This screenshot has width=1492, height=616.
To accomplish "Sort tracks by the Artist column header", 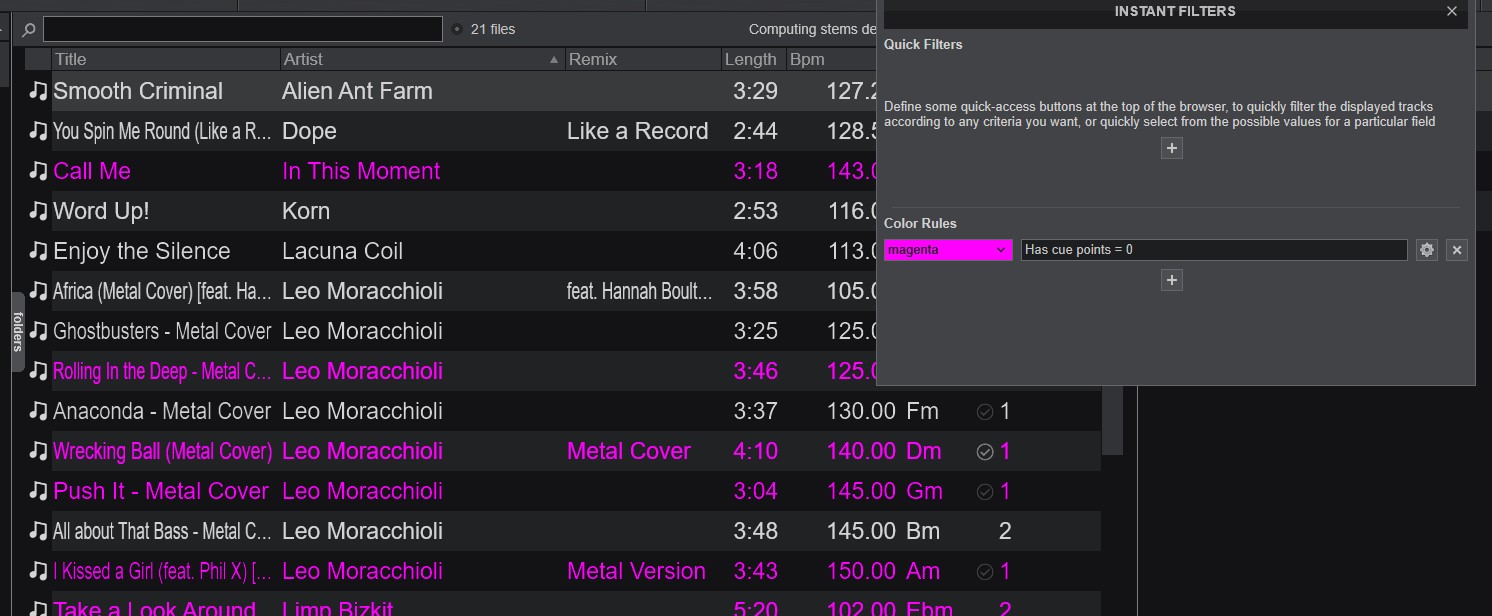I will tap(422, 59).
